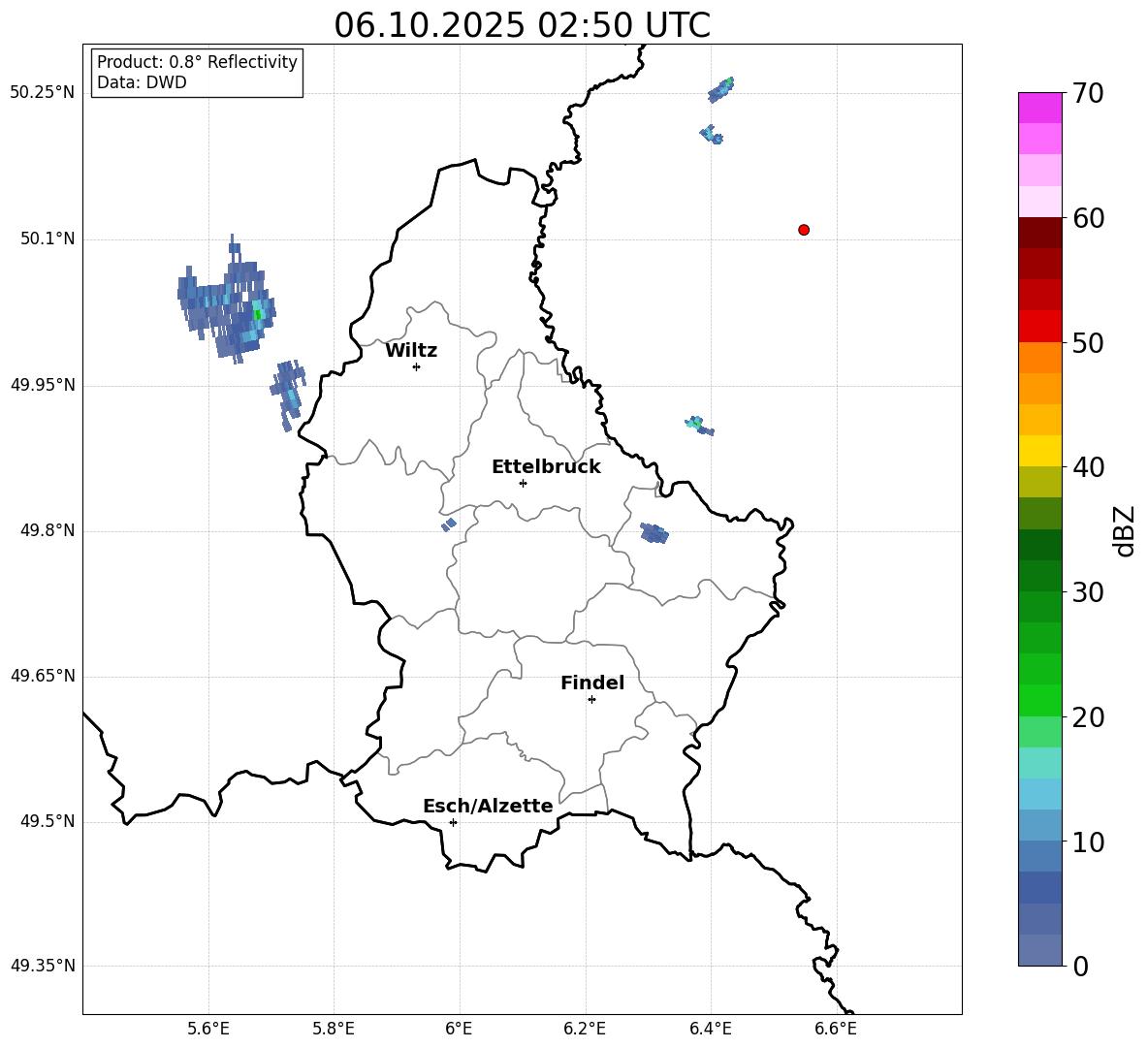
Task: Click the 20 label on the colorbar
Action: click(1087, 717)
